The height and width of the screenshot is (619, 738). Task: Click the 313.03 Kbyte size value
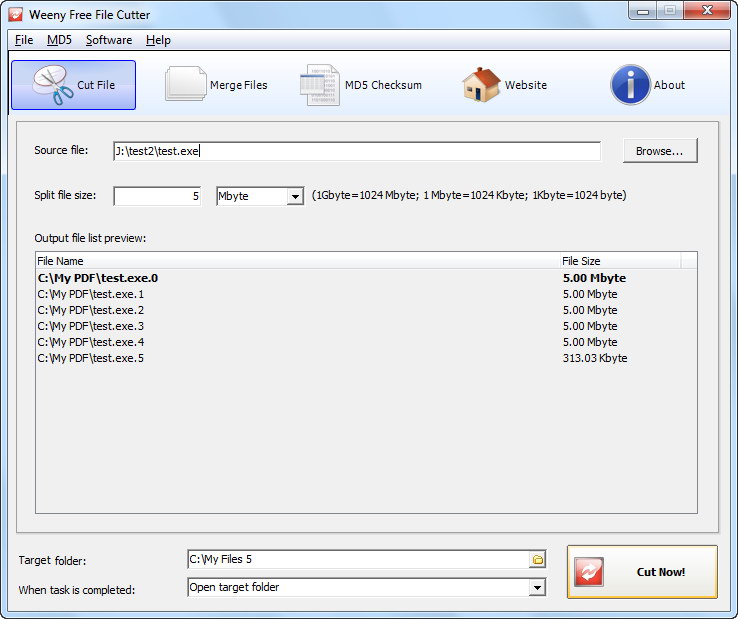click(x=595, y=358)
